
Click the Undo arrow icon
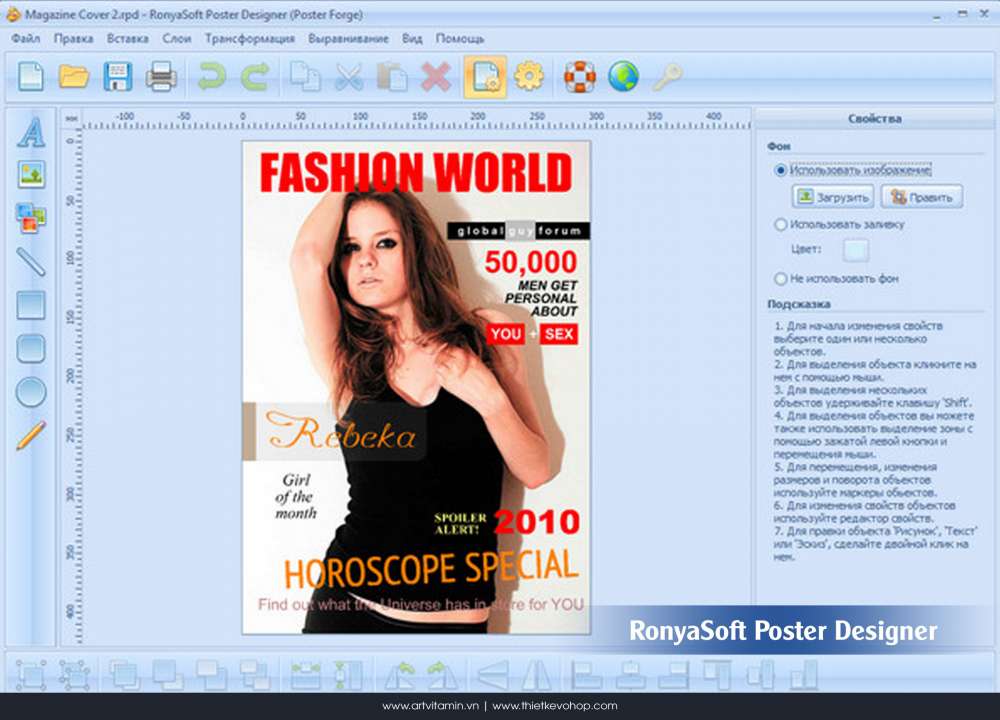(211, 76)
